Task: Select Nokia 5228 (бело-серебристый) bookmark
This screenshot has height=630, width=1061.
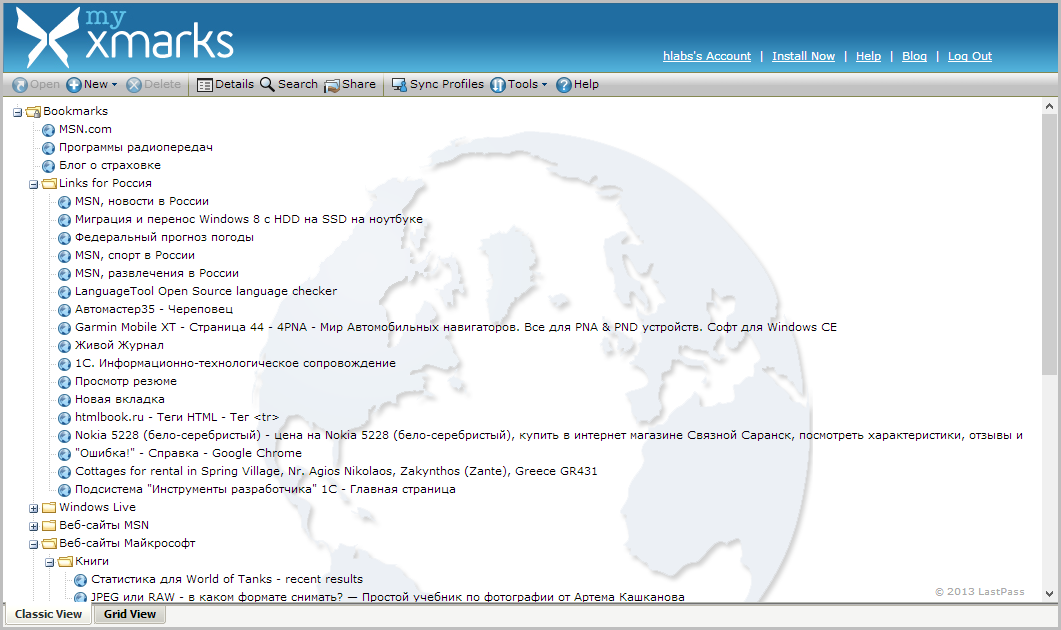Action: 549,435
